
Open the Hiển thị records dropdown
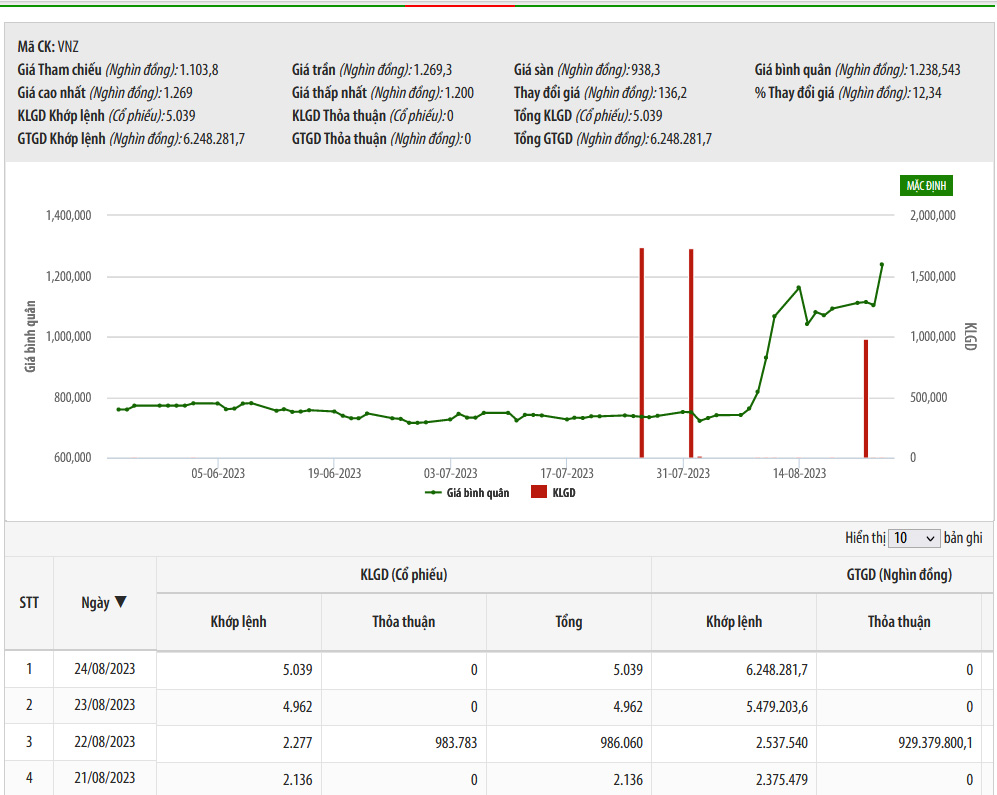coord(914,538)
